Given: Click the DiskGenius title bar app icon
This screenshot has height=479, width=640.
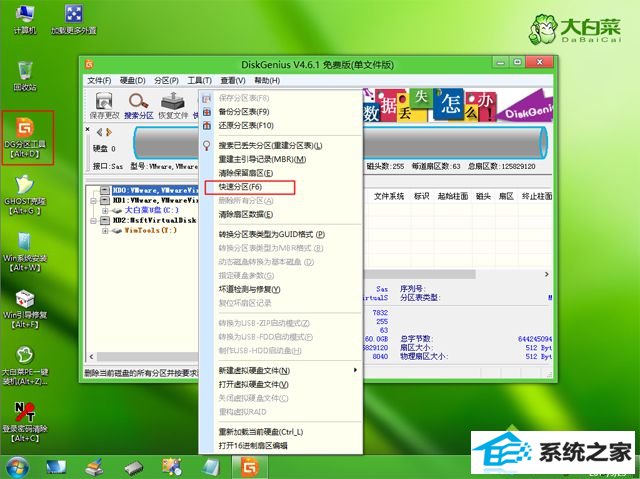Looking at the screenshot, I should 89,64.
